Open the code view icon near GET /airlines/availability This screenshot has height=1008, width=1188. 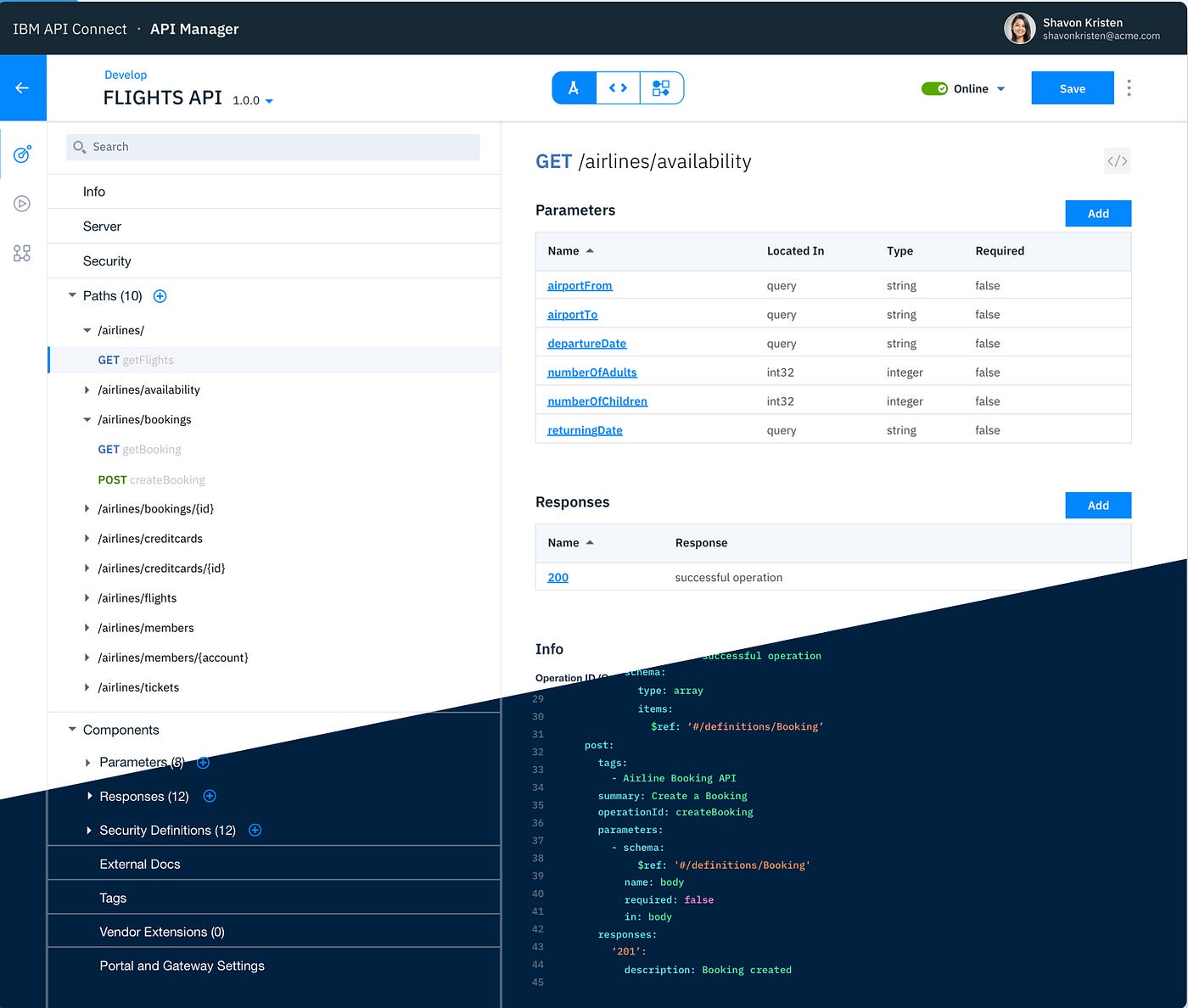click(1117, 160)
